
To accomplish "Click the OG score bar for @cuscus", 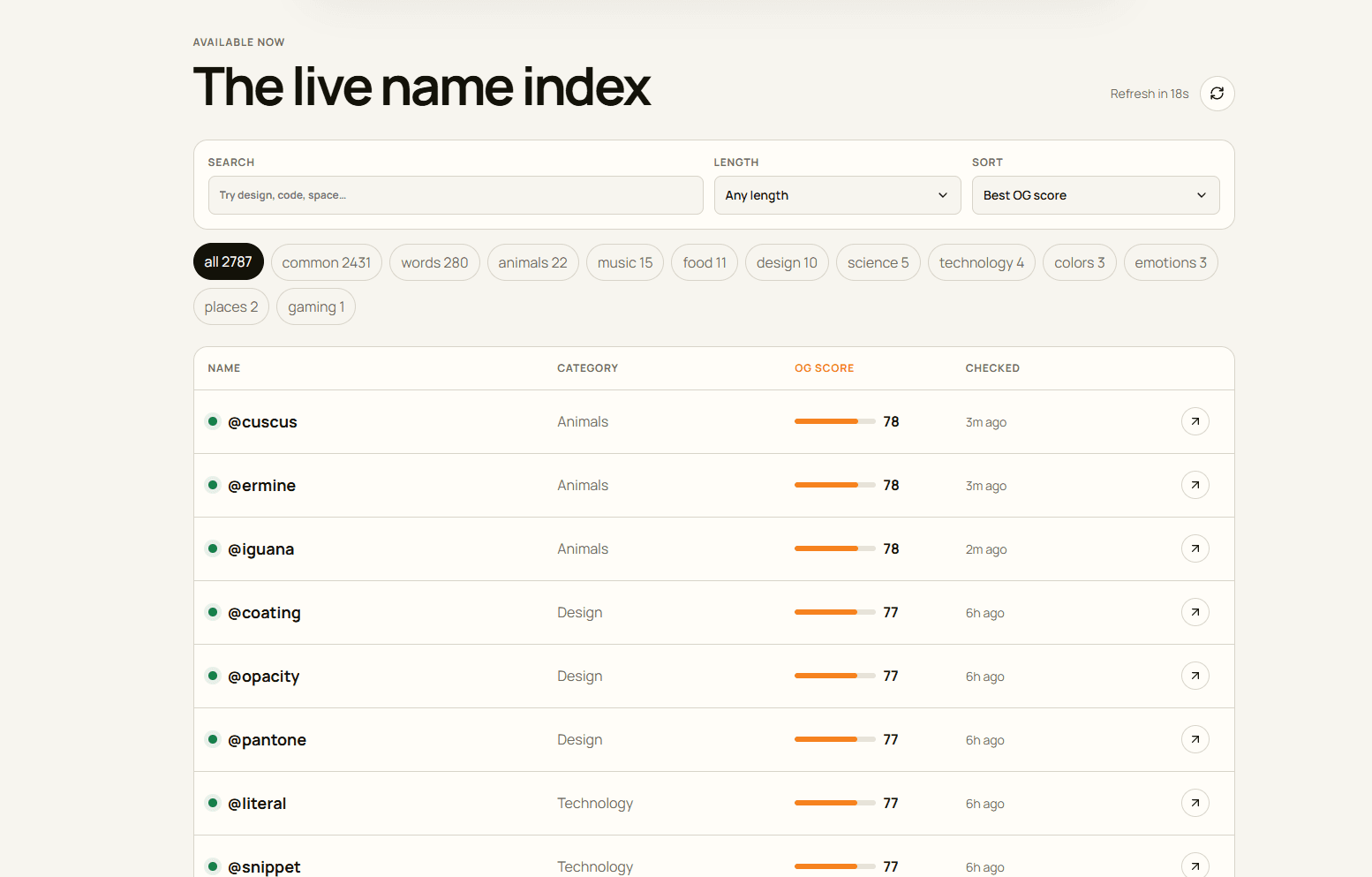I will click(x=835, y=421).
